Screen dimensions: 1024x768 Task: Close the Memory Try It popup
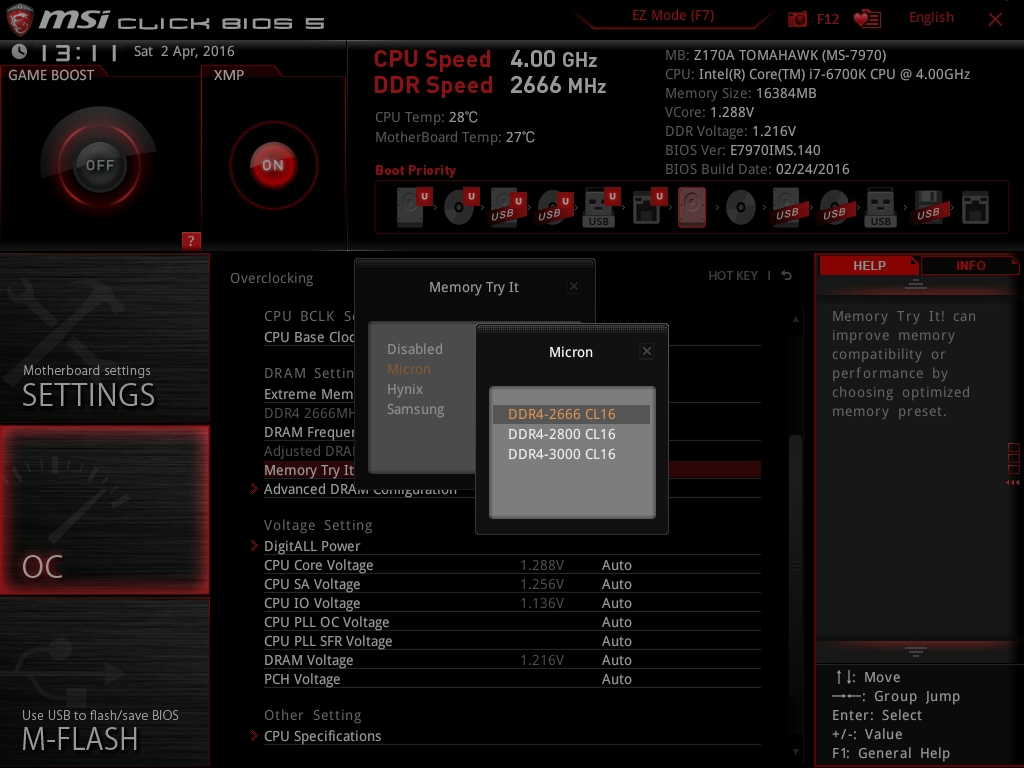[573, 286]
